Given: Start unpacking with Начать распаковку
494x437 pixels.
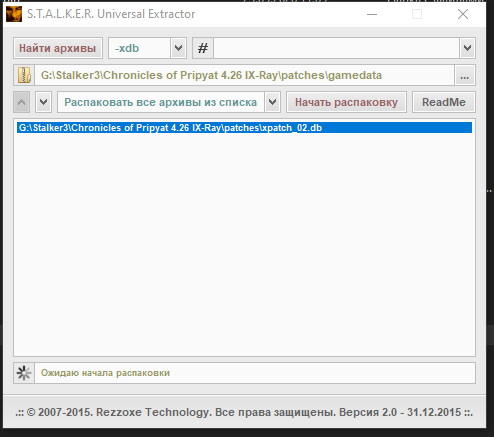Looking at the screenshot, I should (x=346, y=102).
